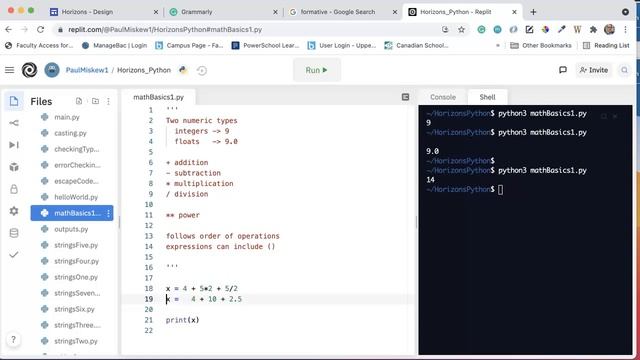
Task: Open the Unit tests checkmark icon
Action: (14, 255)
